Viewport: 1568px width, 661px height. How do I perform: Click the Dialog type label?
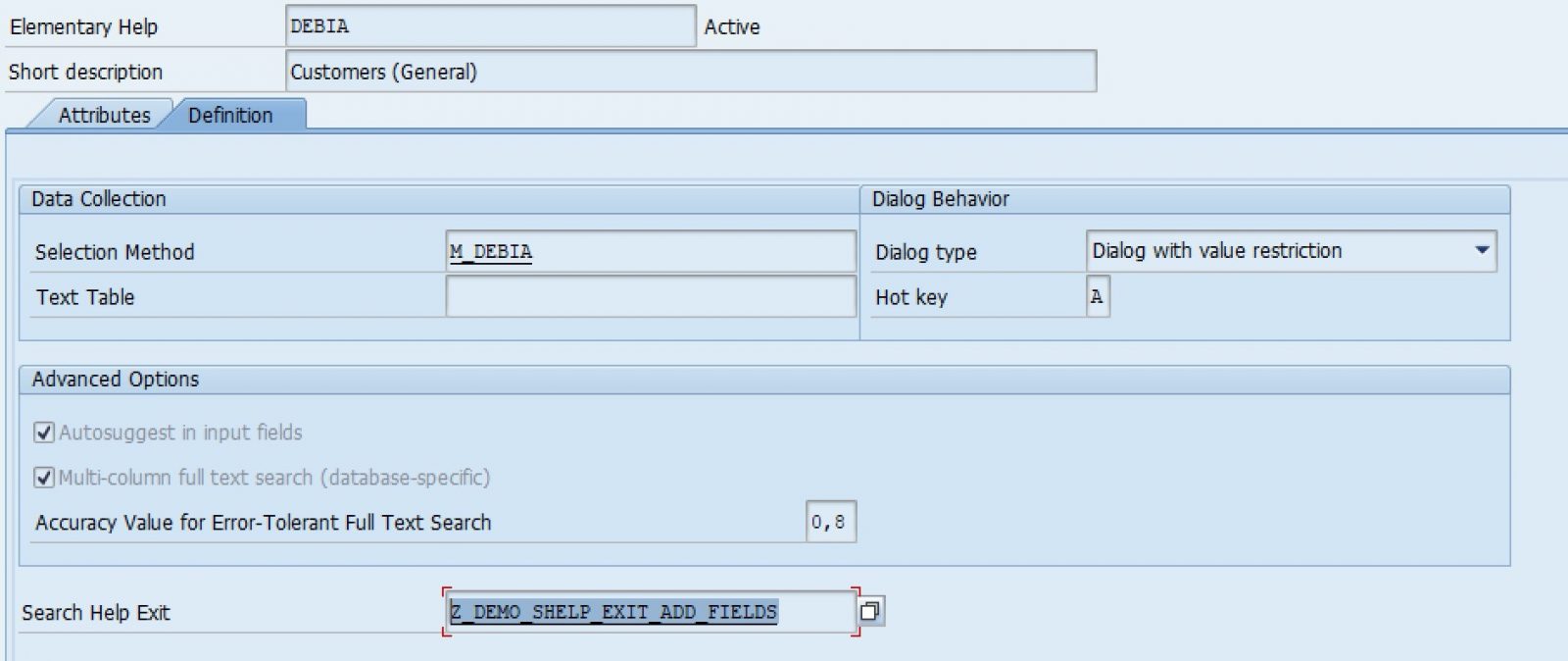(926, 252)
